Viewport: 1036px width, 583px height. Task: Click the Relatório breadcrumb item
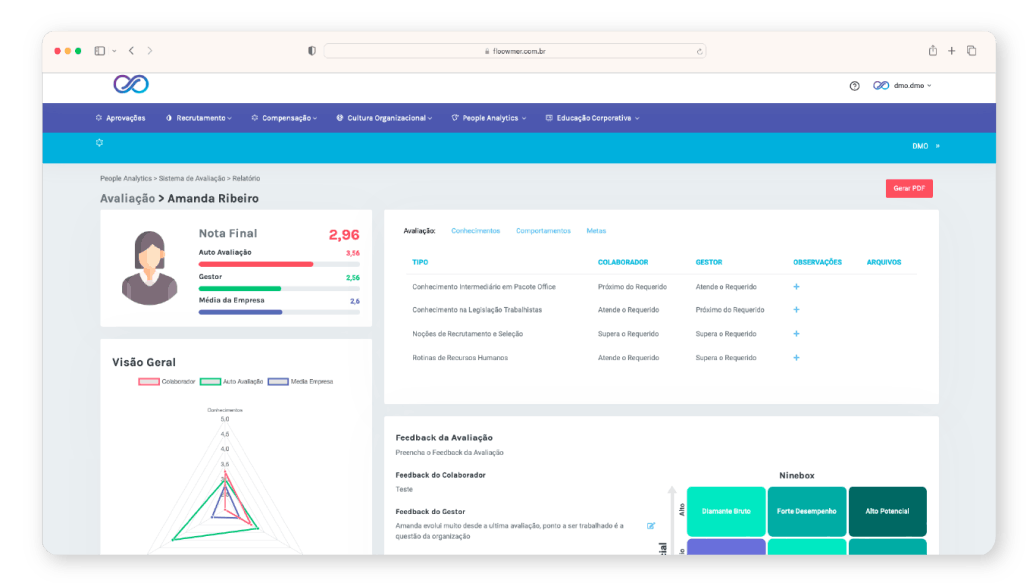(x=246, y=178)
